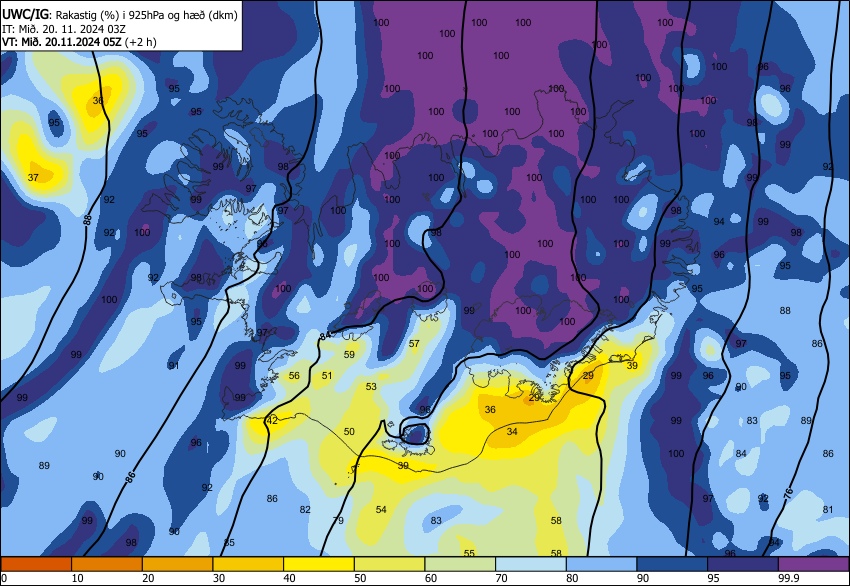Click the legend tick label '70'
The height and width of the screenshot is (586, 850).
click(x=501, y=578)
